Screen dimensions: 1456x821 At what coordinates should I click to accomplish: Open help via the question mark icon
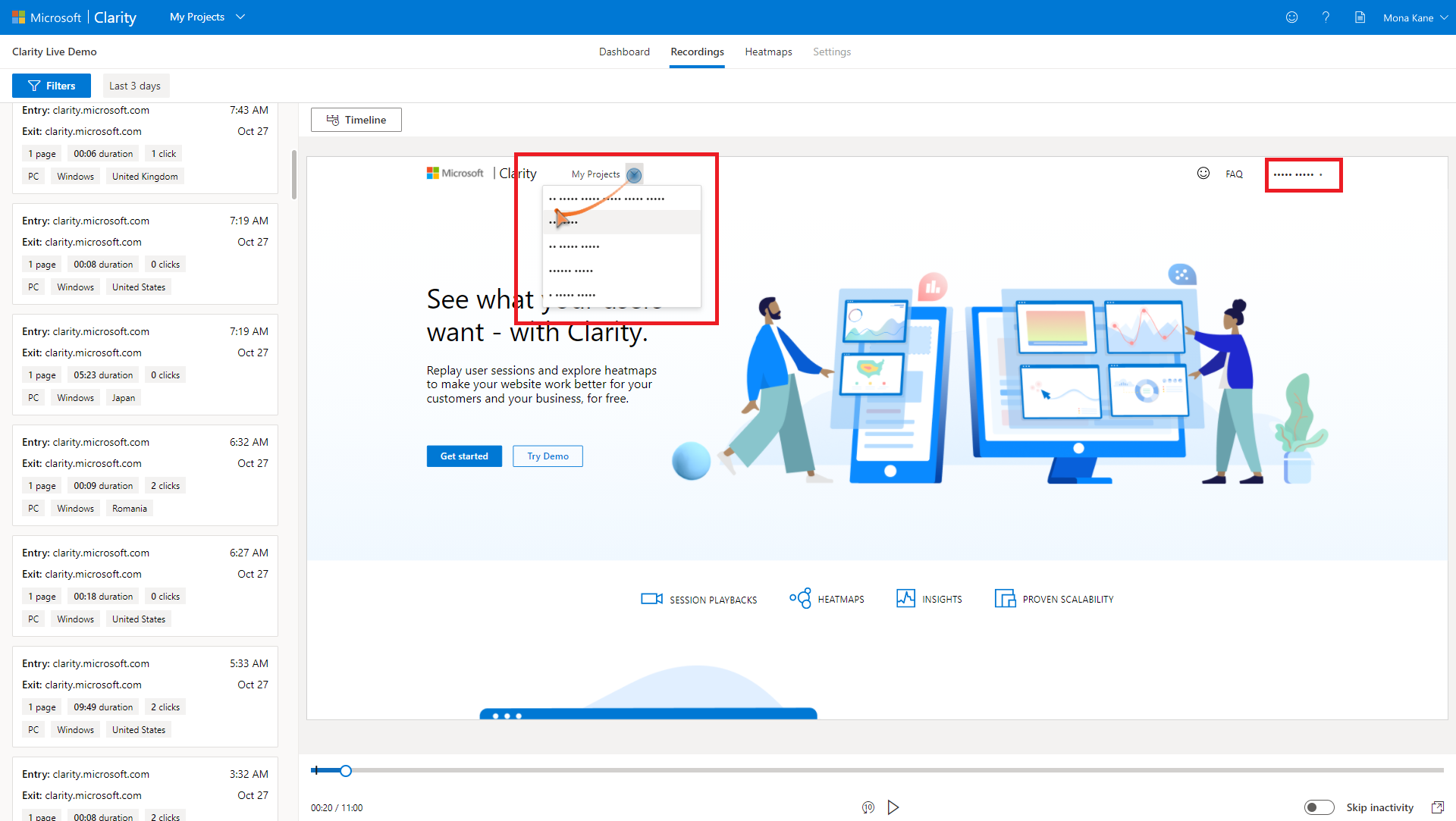[1326, 17]
